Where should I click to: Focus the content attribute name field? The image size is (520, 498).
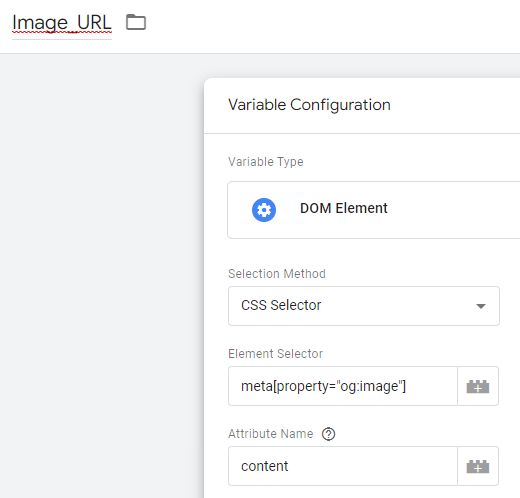(x=343, y=466)
